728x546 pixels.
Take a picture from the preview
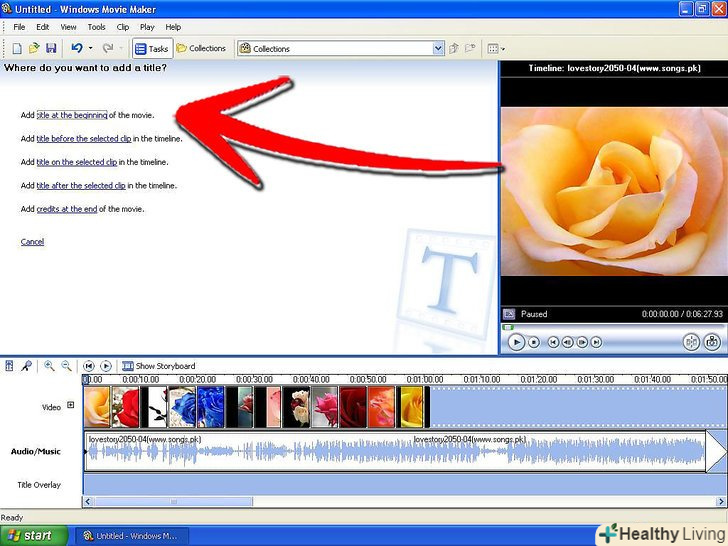point(713,342)
